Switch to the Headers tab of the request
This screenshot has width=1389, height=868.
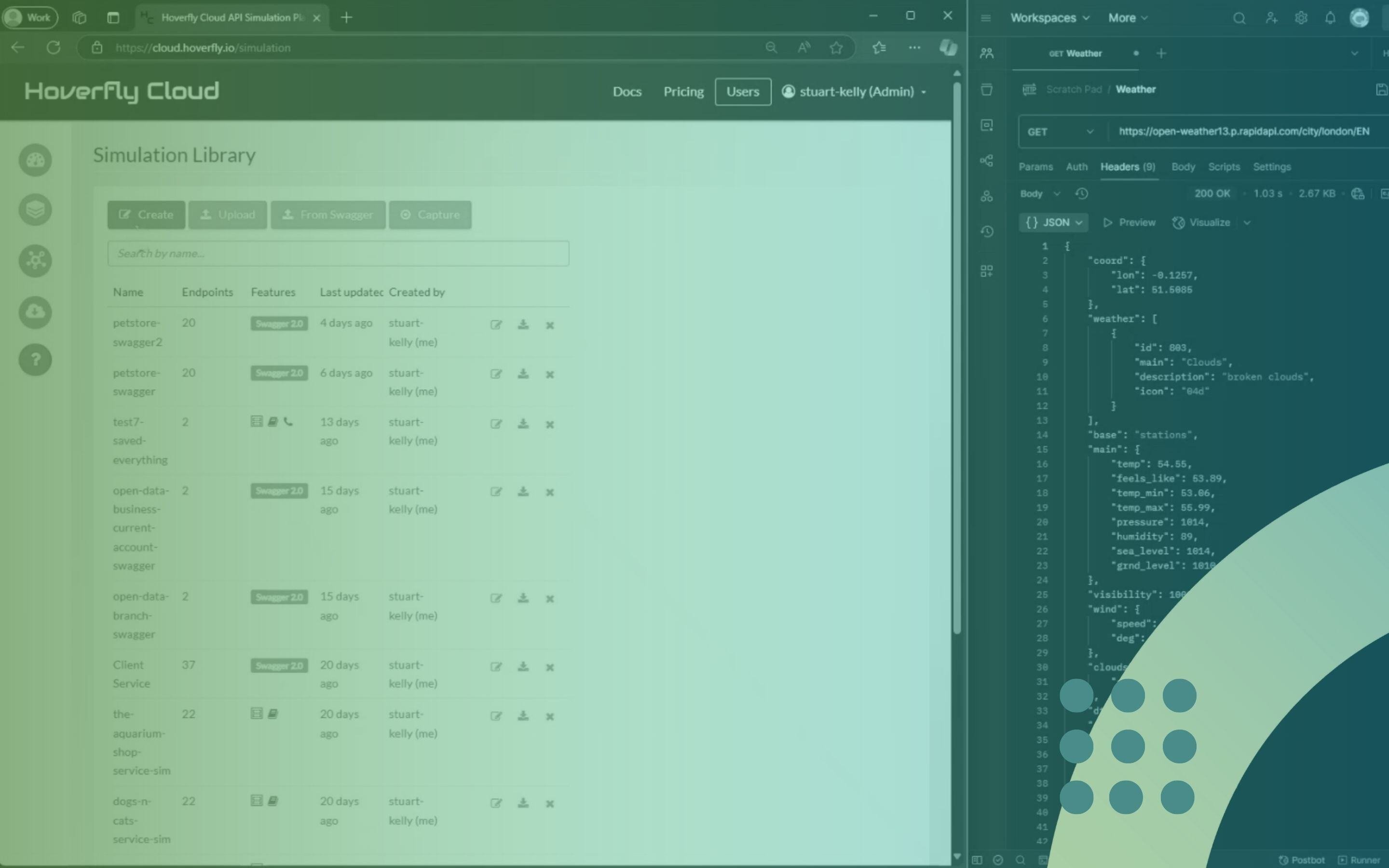pyautogui.click(x=1118, y=166)
